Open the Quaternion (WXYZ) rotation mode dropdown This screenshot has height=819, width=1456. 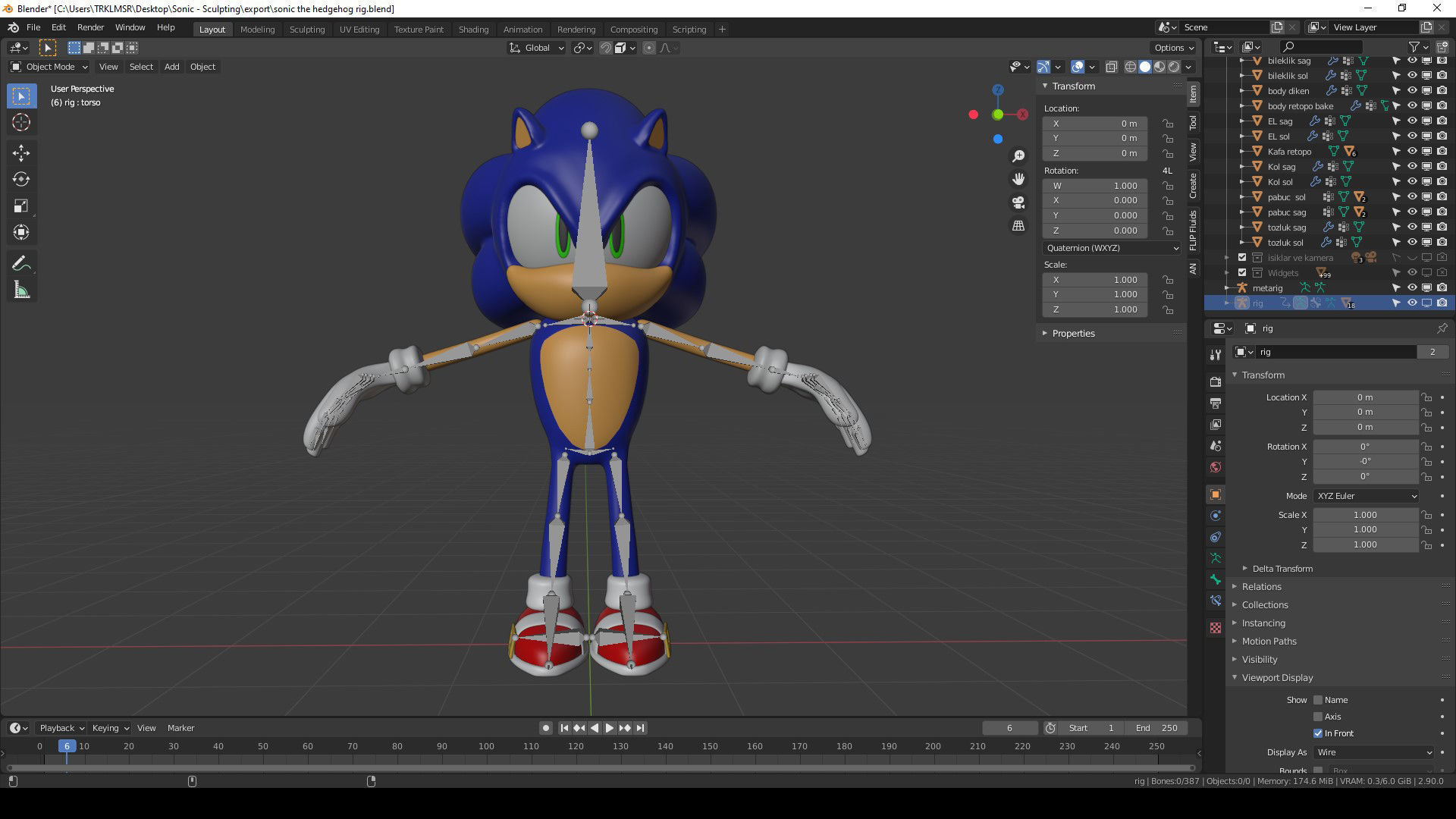tap(1112, 248)
